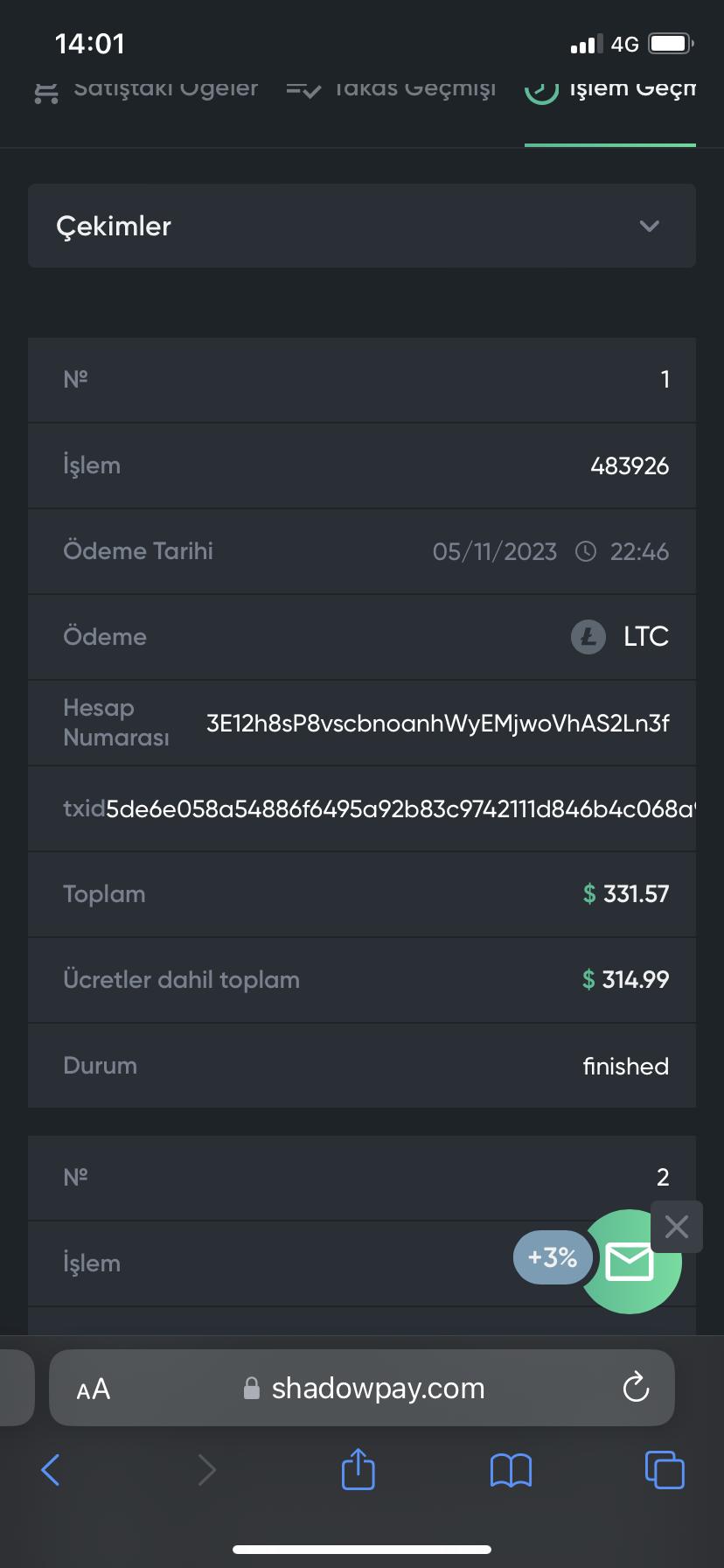Viewport: 724px width, 1568px height.
Task: Open the Safari tabs overview icon
Action: pos(665,1470)
